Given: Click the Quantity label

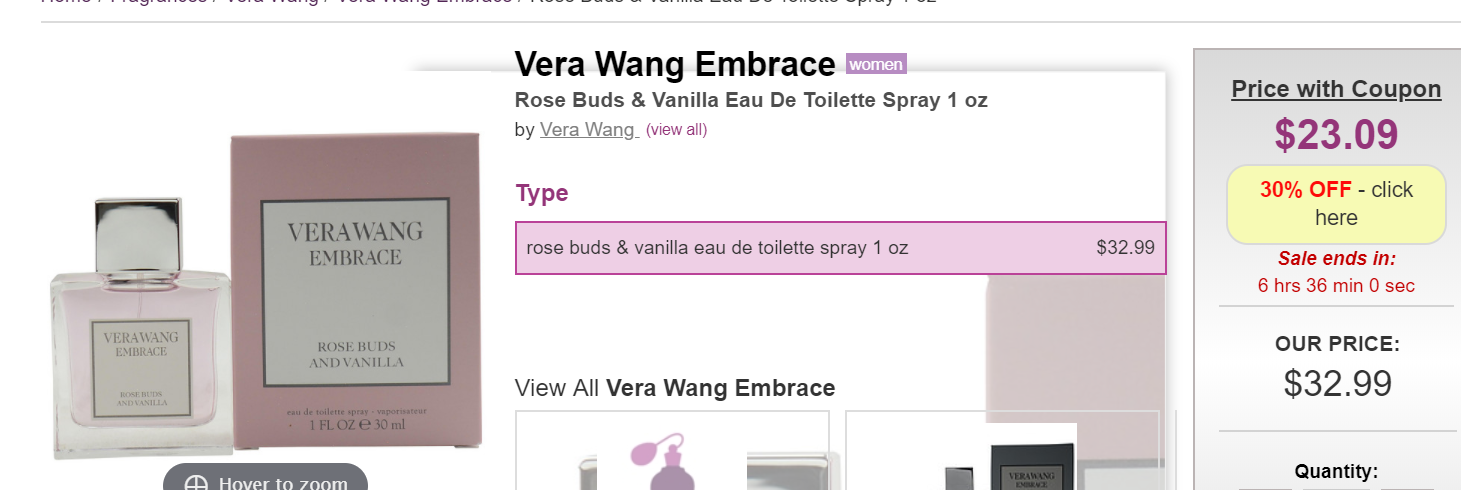Looking at the screenshot, I should [1336, 471].
